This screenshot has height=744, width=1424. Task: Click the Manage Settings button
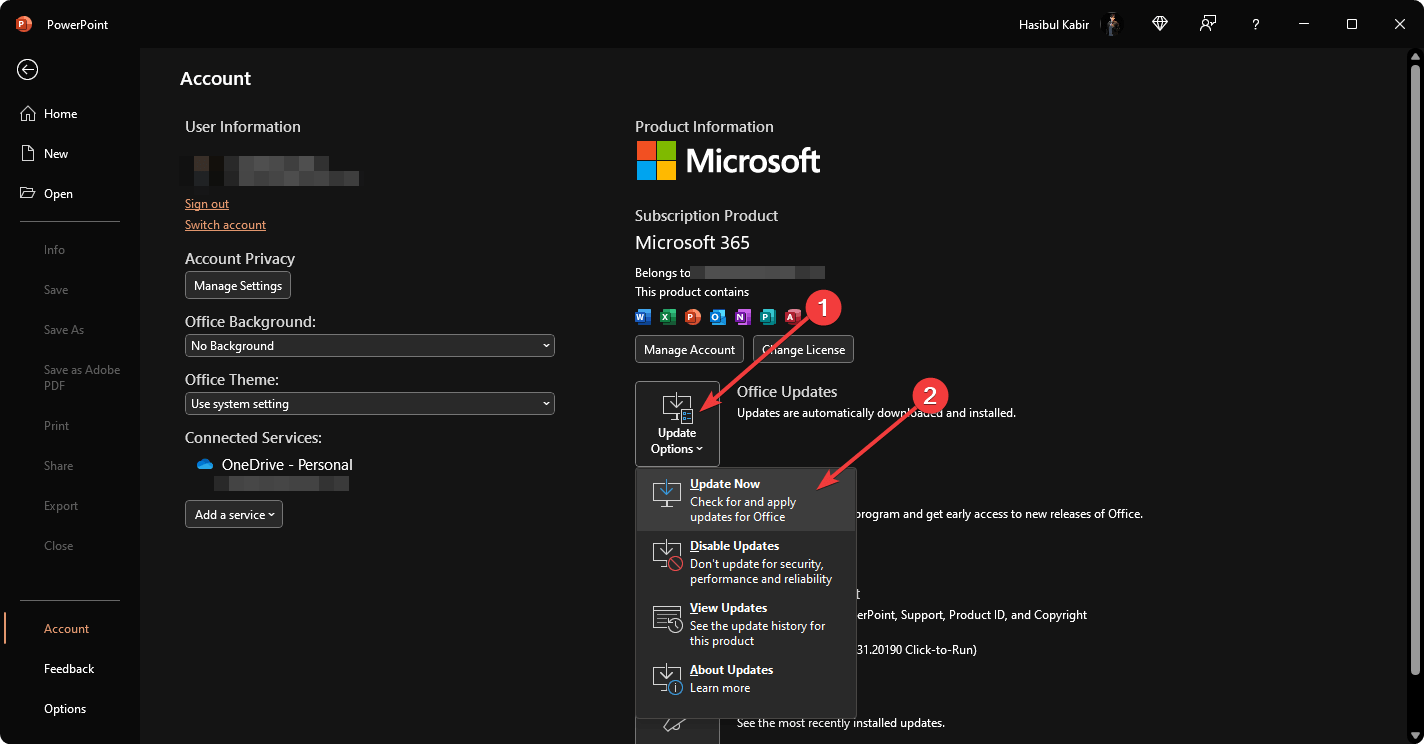point(238,286)
